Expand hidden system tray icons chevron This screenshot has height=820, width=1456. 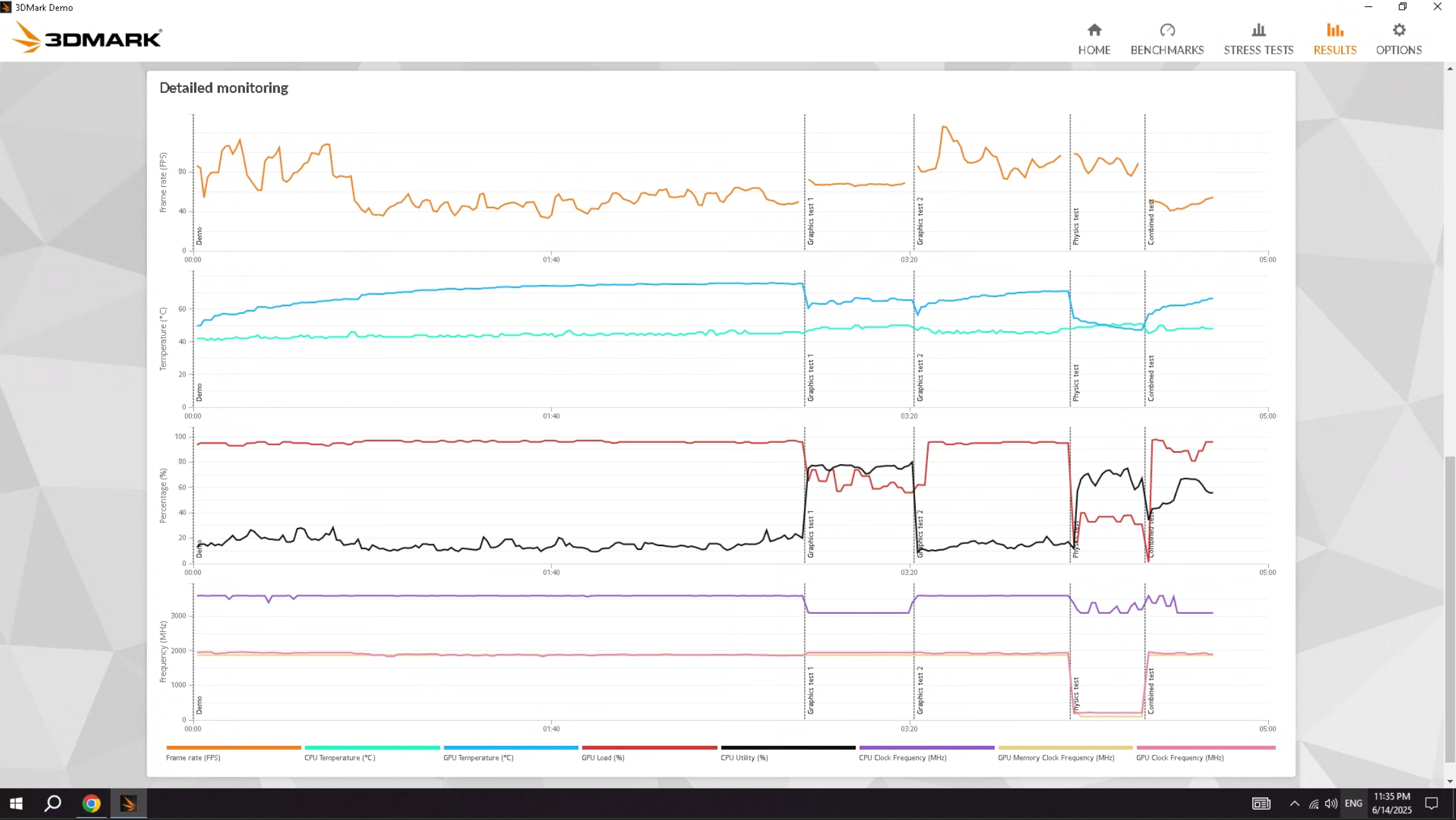1294,803
